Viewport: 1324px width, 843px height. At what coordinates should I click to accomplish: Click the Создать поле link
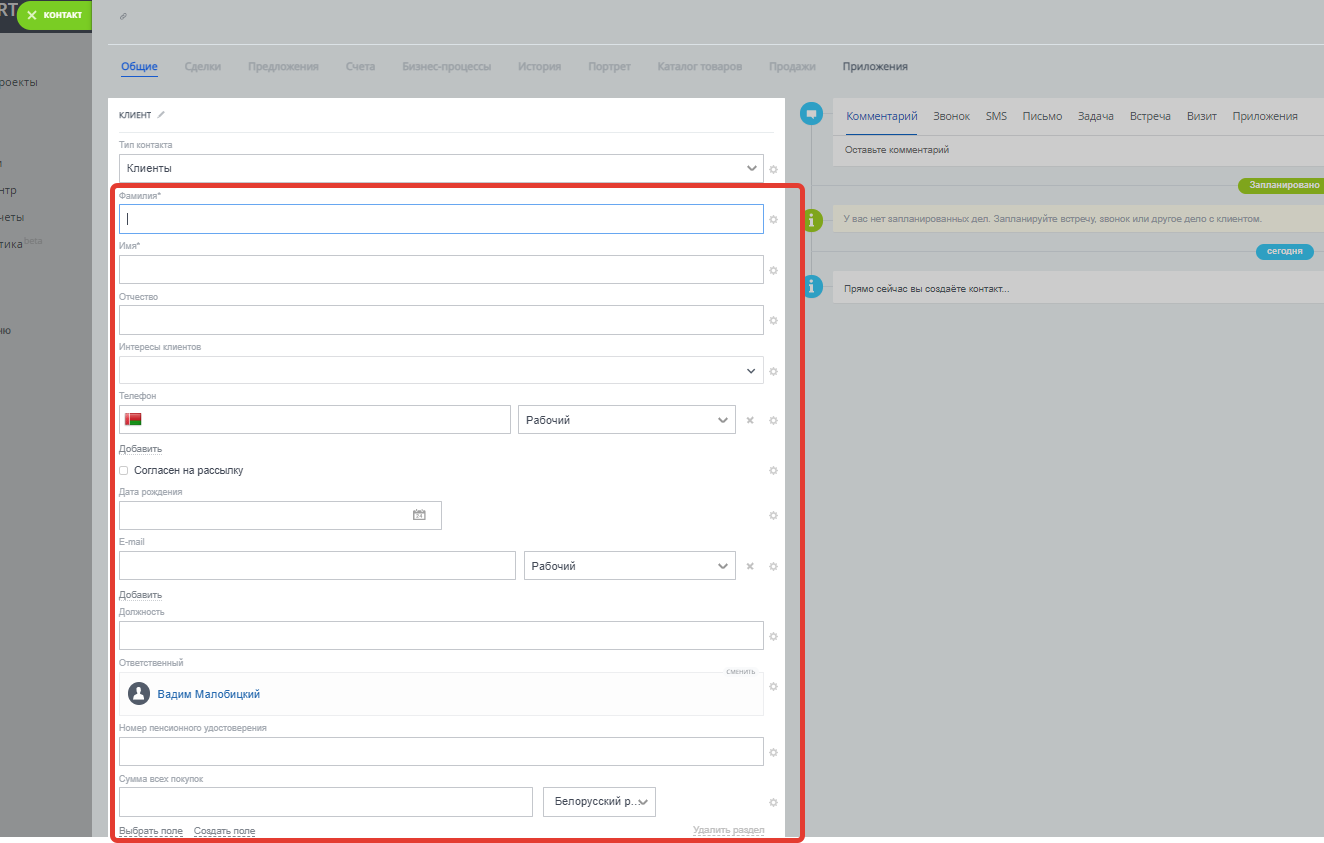tap(224, 831)
